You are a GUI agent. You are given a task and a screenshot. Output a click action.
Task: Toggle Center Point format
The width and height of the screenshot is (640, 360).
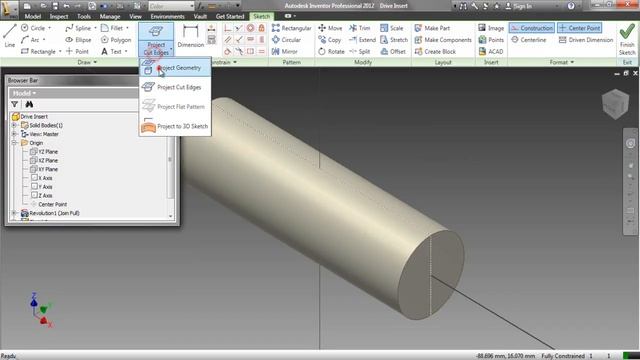coord(580,28)
